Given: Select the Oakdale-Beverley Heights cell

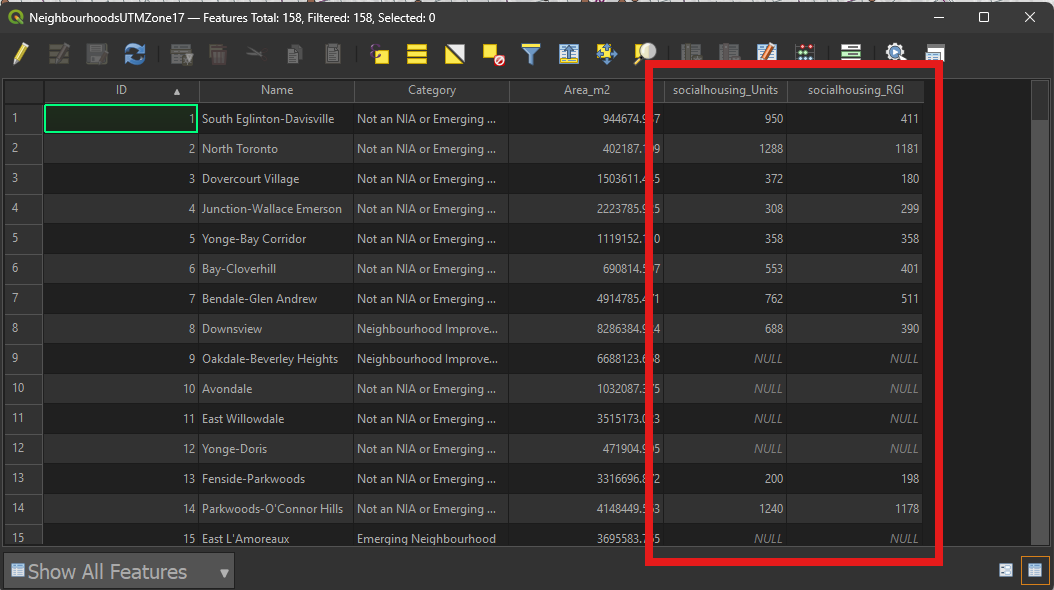Looking at the screenshot, I should [276, 359].
